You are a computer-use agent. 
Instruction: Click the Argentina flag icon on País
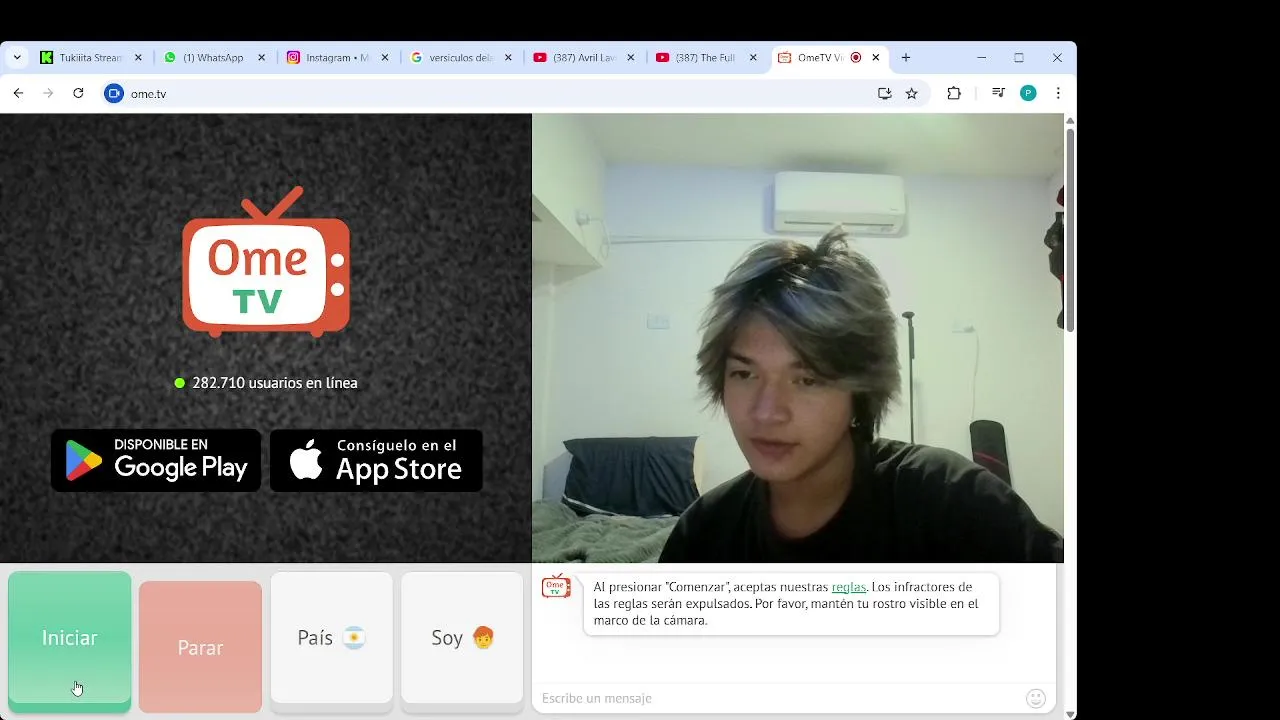(354, 638)
